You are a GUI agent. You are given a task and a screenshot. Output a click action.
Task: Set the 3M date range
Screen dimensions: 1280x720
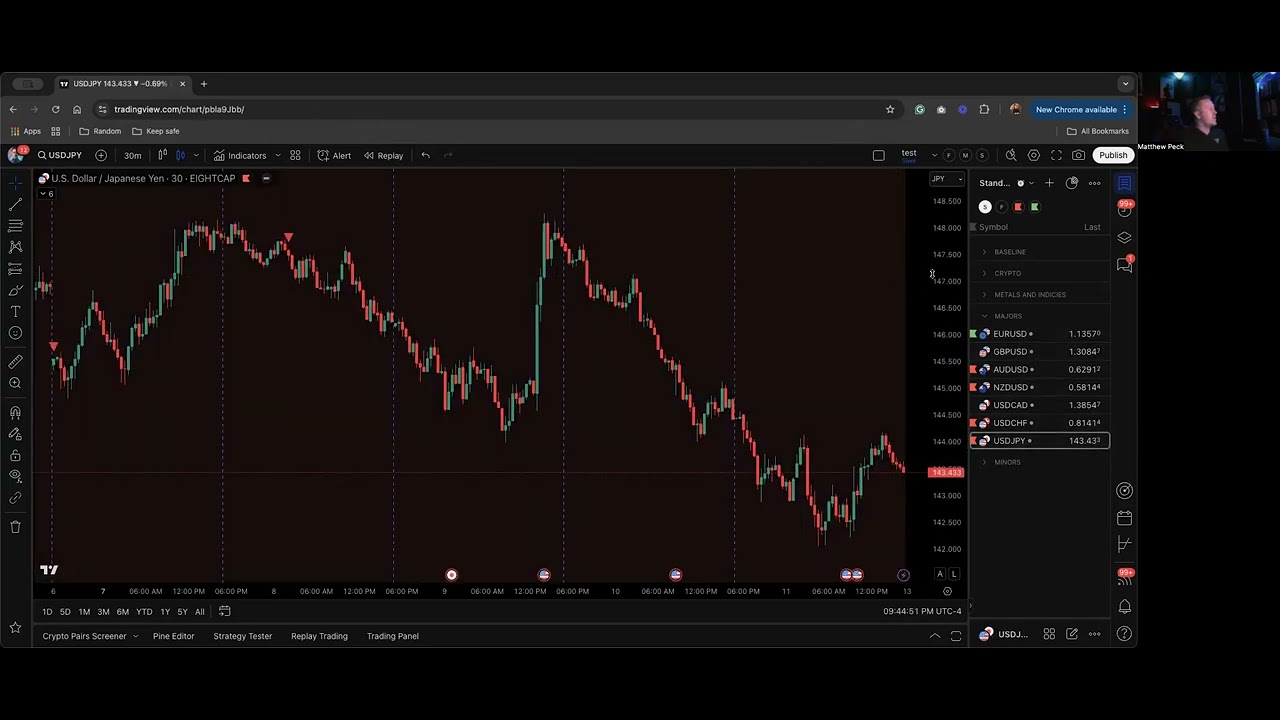(x=103, y=612)
